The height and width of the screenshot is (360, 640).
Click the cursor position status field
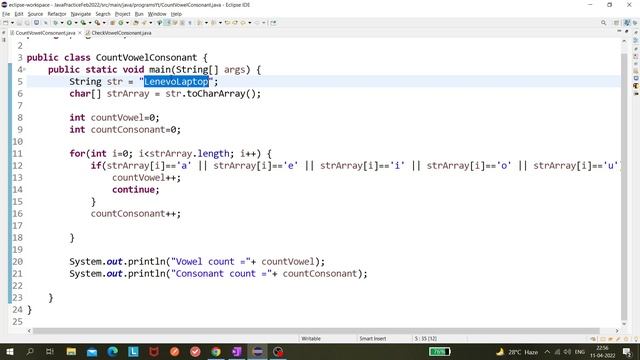coord(426,338)
